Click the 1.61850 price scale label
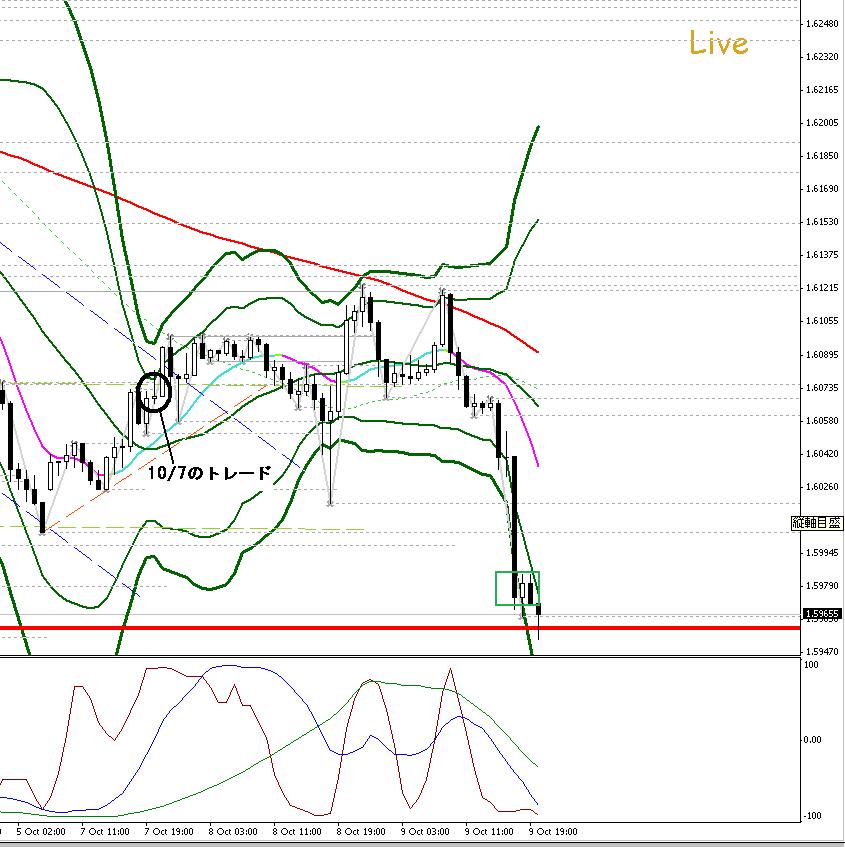The image size is (845, 847). coord(822,156)
